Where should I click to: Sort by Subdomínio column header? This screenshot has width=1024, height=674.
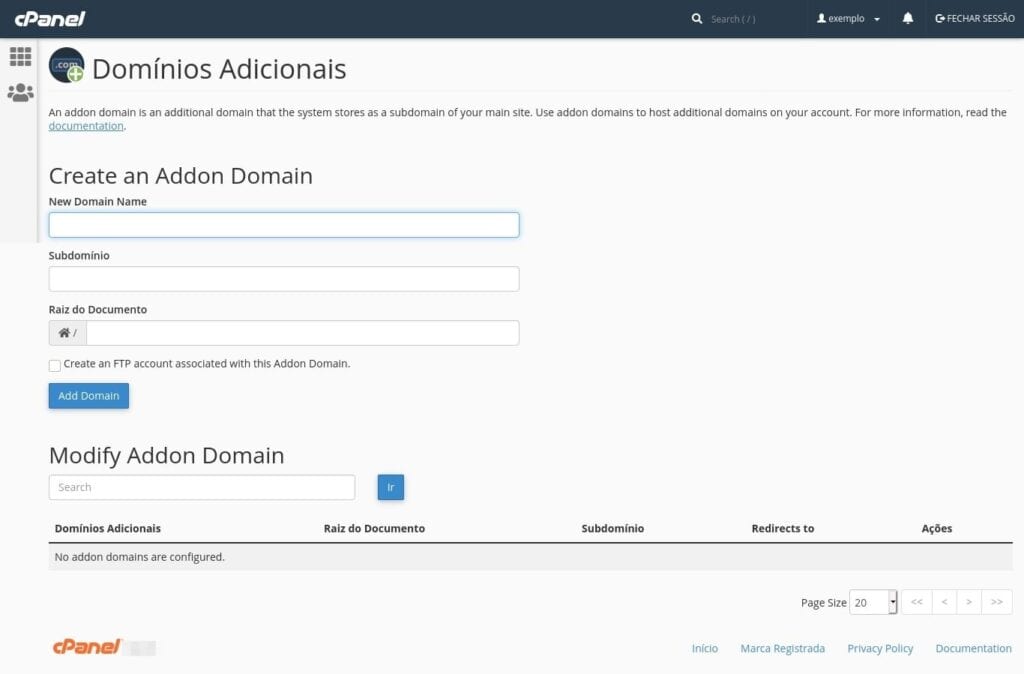(613, 528)
